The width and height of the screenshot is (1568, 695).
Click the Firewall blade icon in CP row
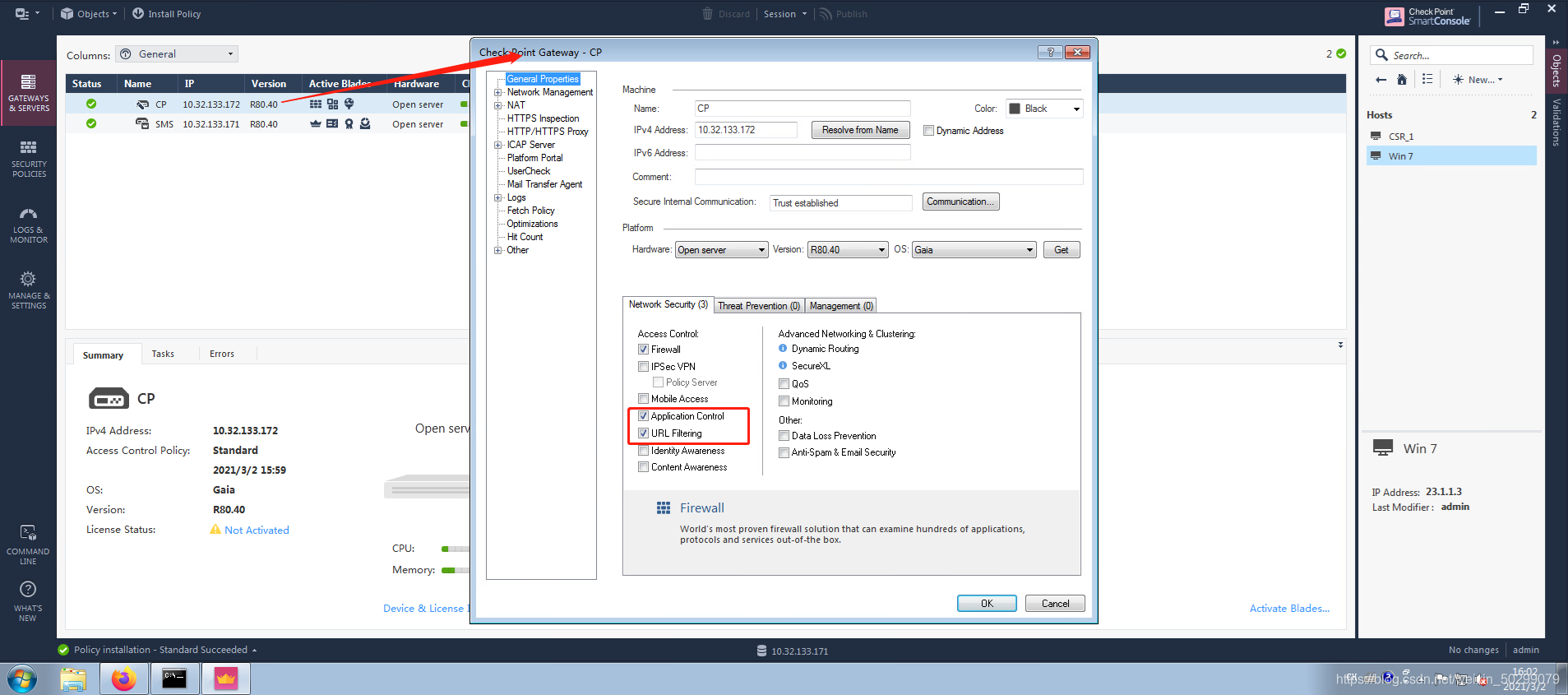coord(316,104)
